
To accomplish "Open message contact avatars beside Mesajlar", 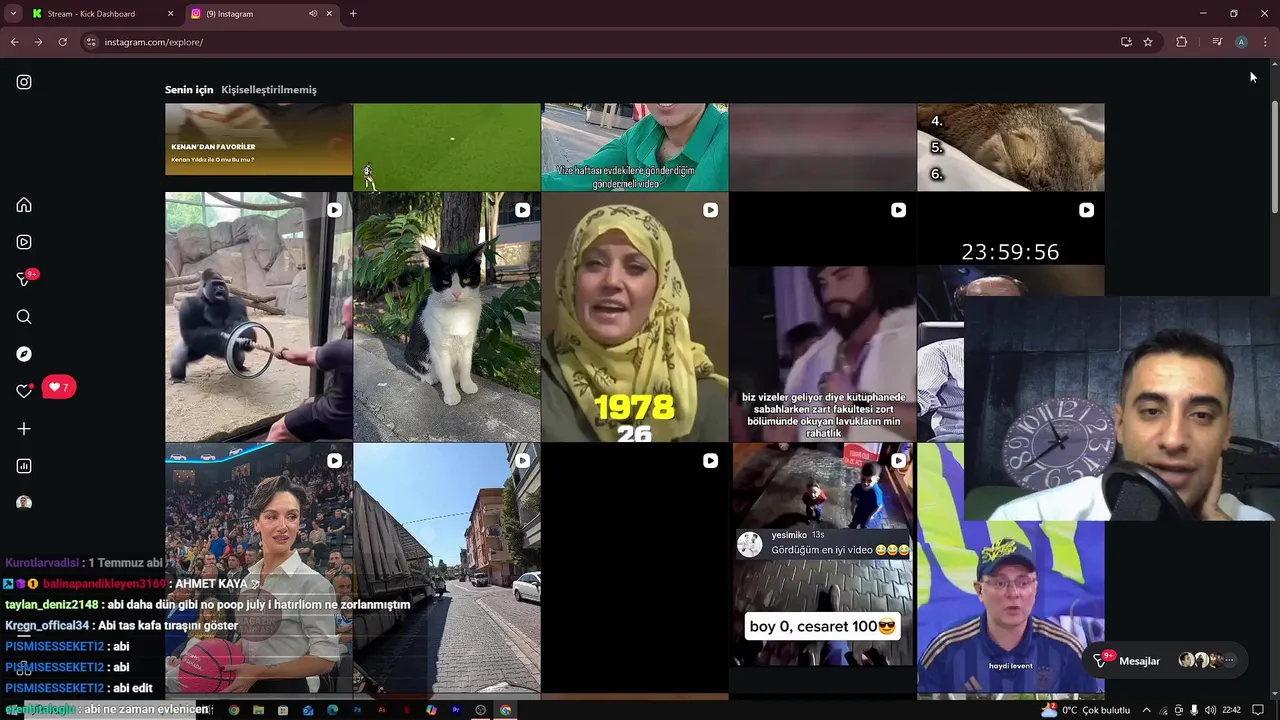I will [x=1206, y=660].
